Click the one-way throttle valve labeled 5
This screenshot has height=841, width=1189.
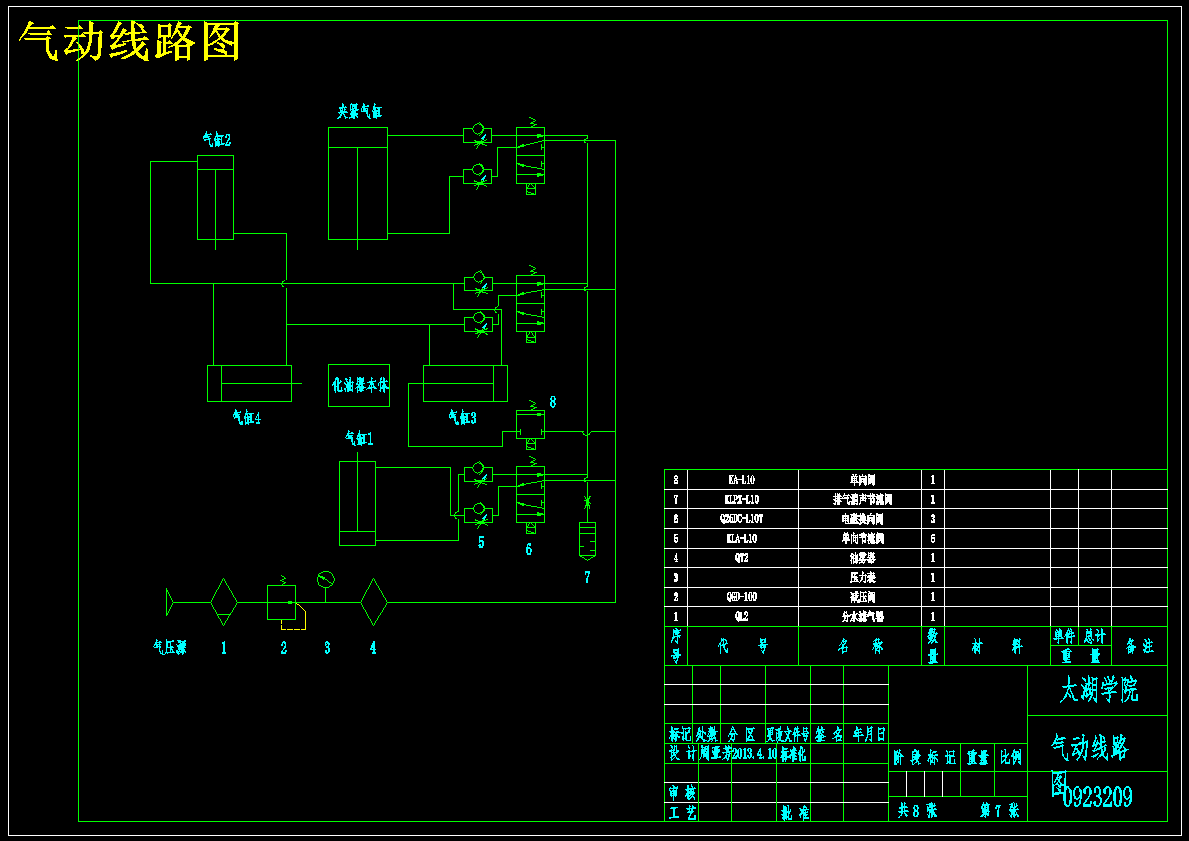tap(478, 516)
